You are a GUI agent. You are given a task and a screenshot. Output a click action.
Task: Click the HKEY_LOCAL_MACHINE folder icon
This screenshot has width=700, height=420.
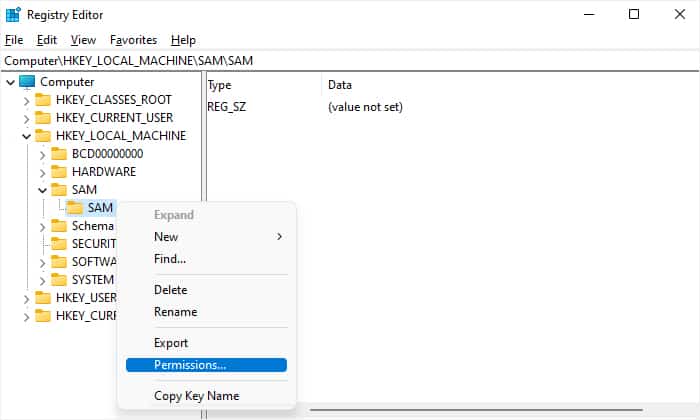(43, 136)
